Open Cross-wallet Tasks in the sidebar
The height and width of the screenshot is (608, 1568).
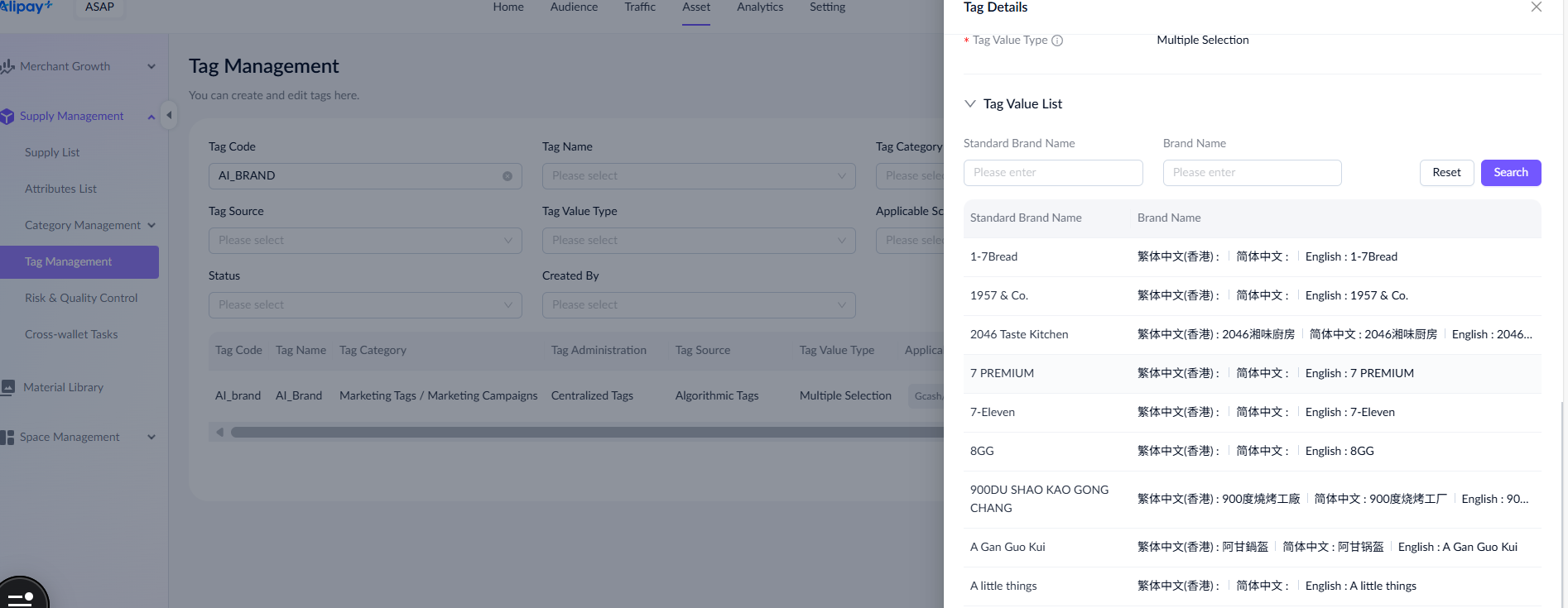[71, 335]
